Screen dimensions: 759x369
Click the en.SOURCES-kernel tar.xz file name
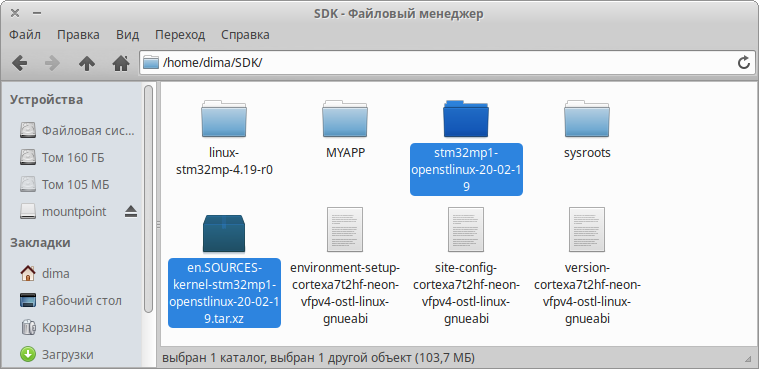pos(224,293)
